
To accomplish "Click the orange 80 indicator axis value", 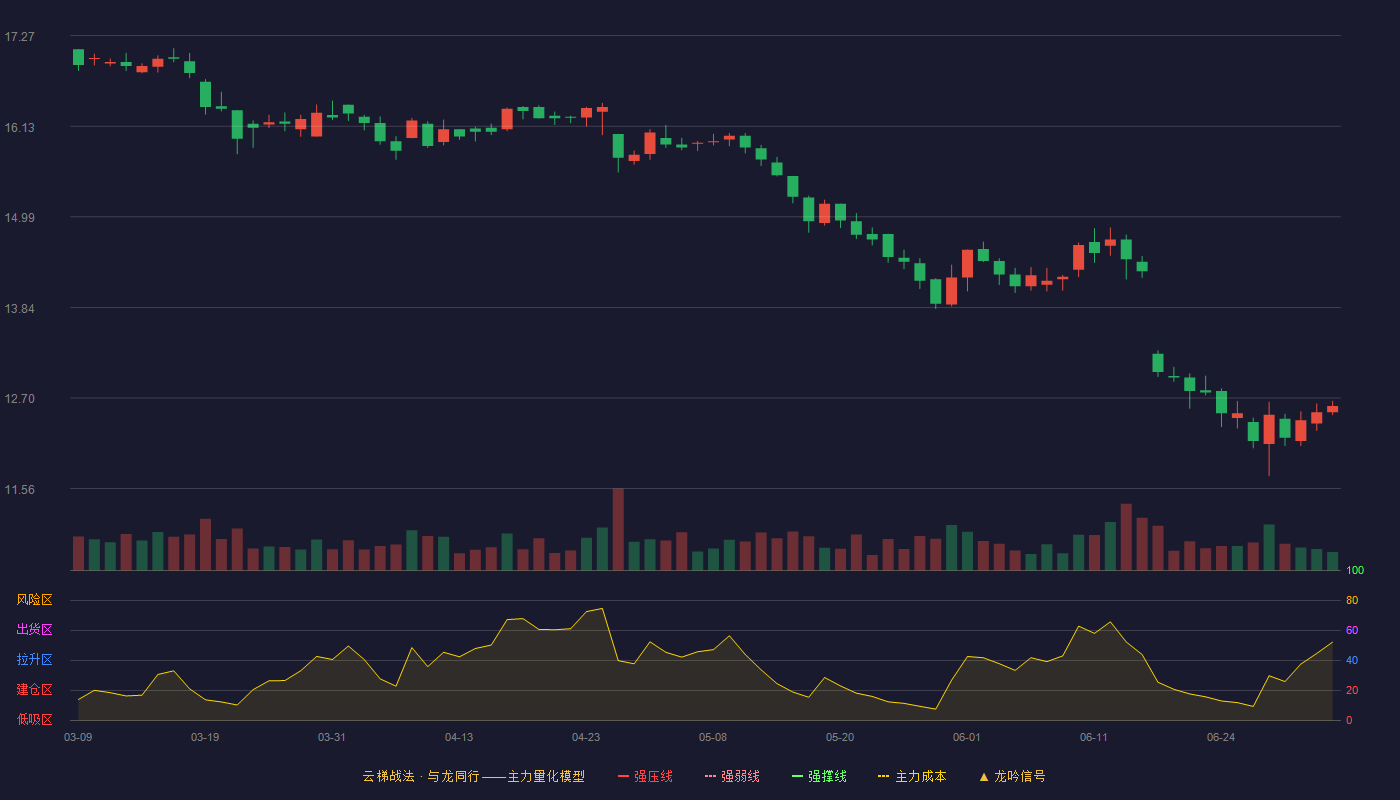I will 1352,600.
